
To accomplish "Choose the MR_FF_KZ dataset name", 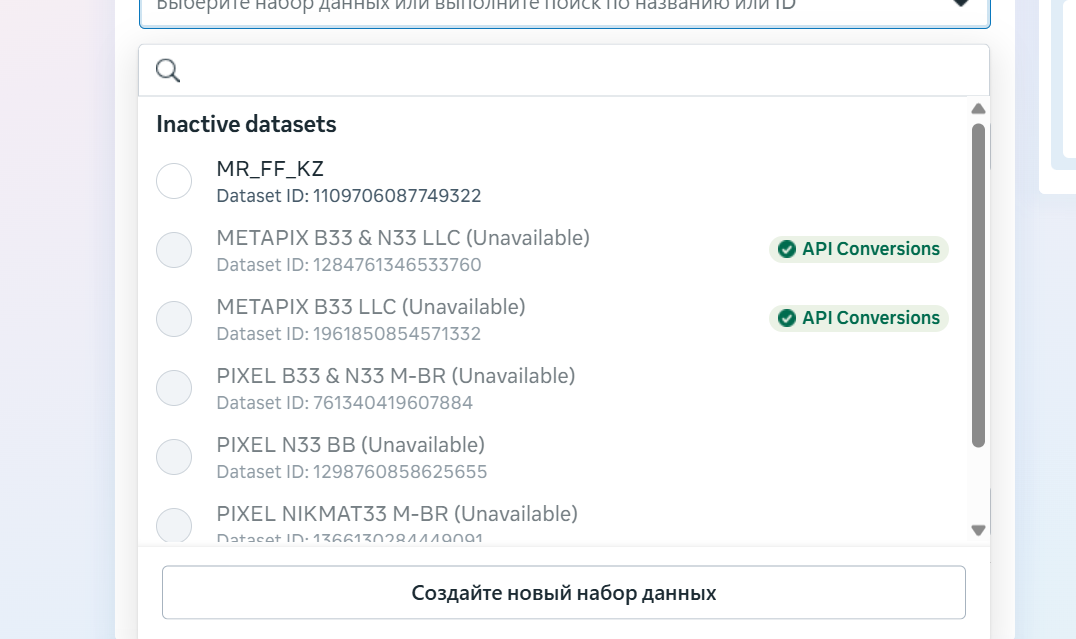I will [270, 169].
